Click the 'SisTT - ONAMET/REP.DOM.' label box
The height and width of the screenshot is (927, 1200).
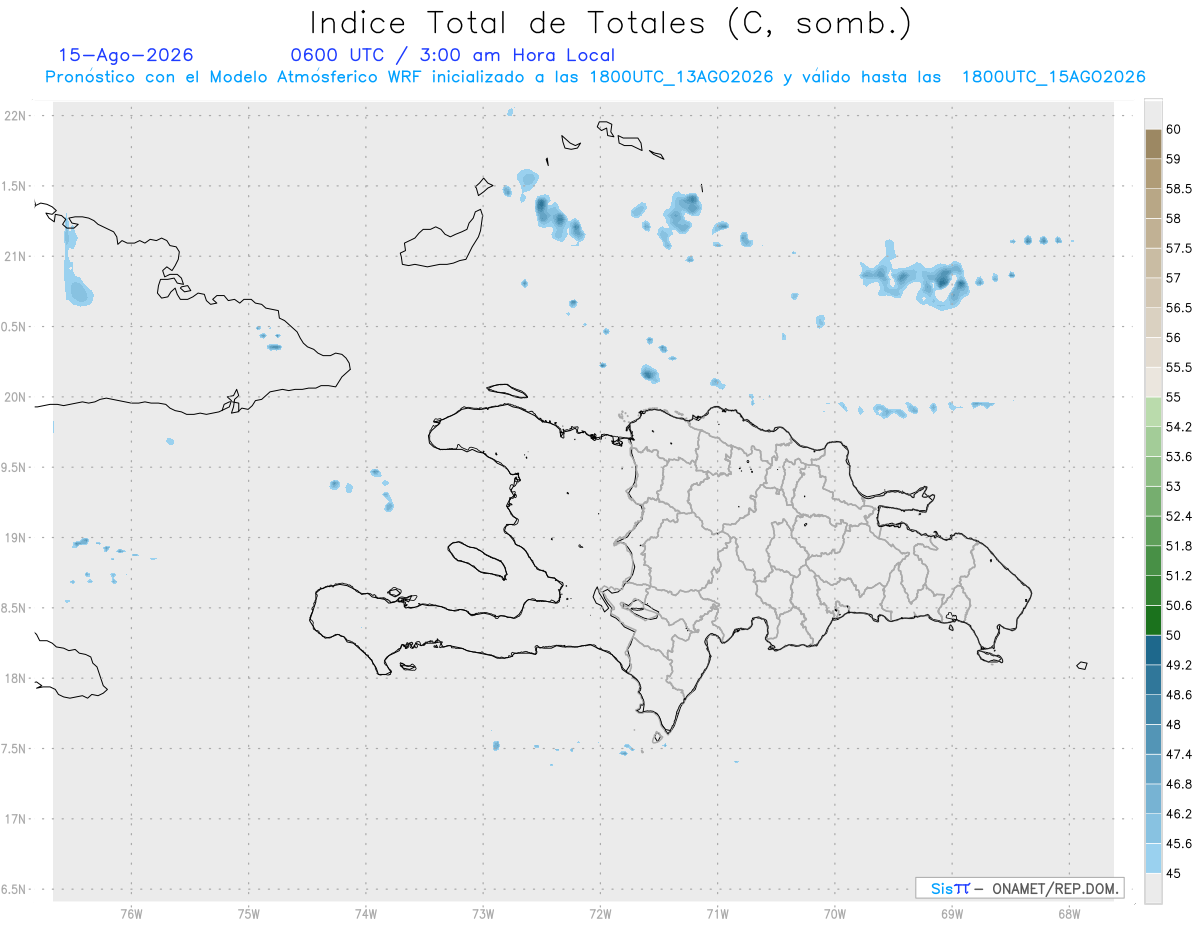[1019, 888]
